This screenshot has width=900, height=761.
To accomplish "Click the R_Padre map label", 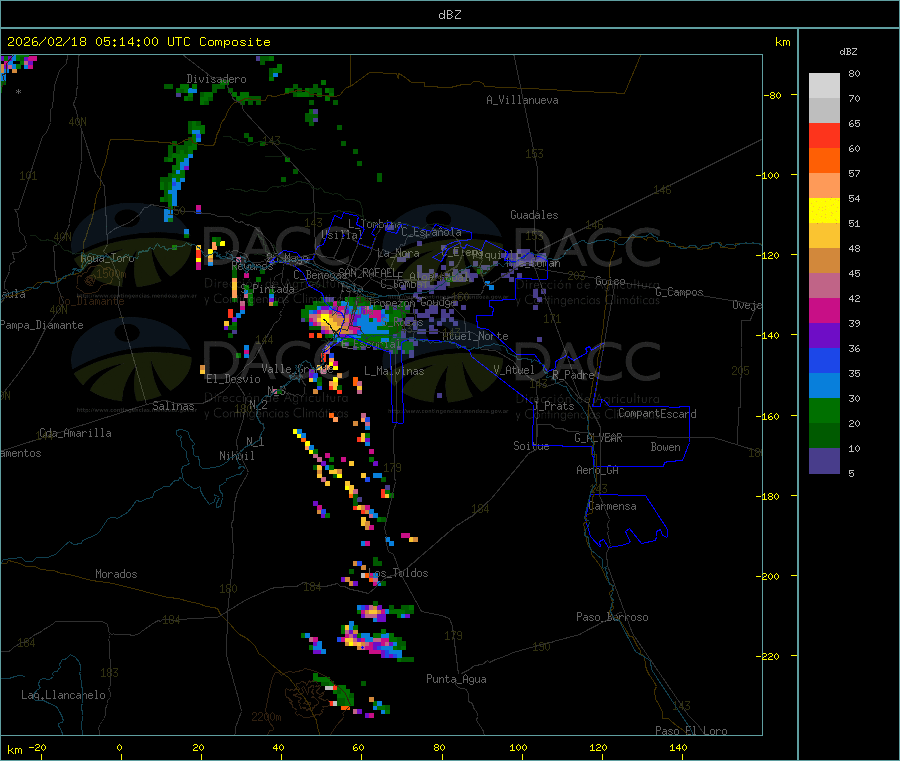I will pos(573,375).
